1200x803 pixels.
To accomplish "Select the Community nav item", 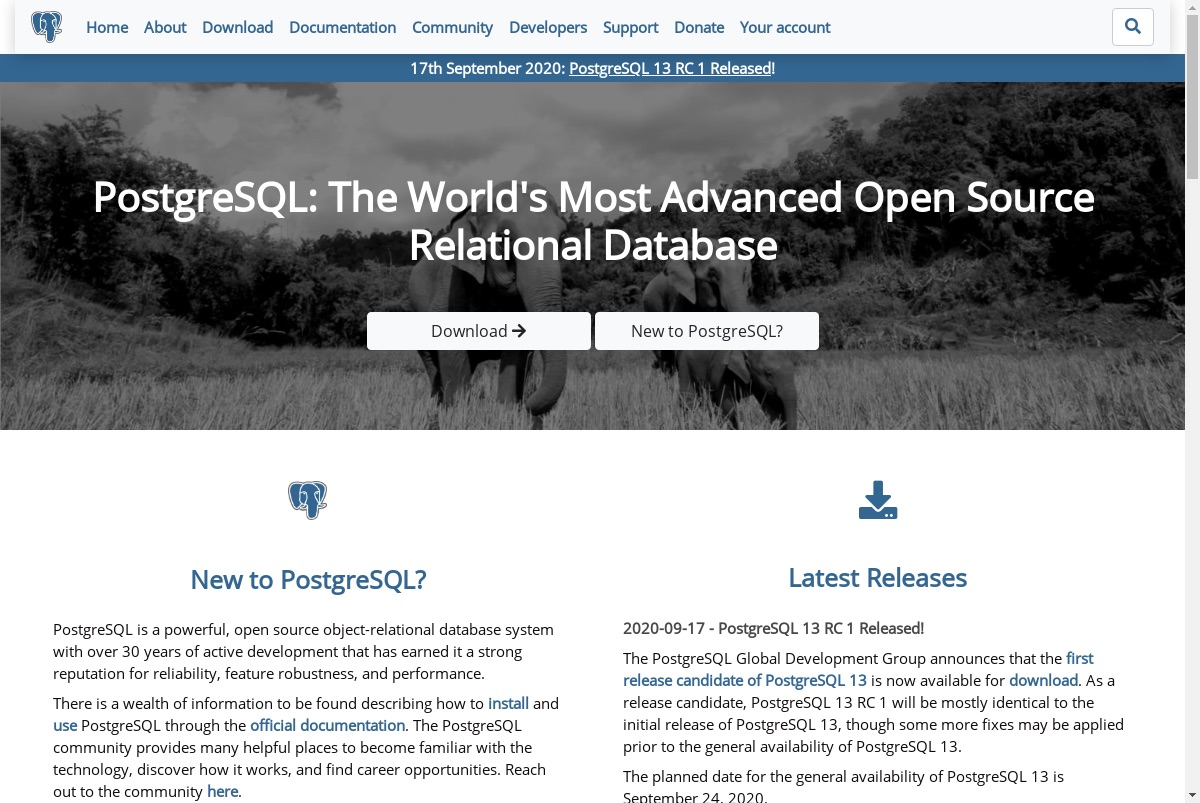I will pyautogui.click(x=452, y=27).
